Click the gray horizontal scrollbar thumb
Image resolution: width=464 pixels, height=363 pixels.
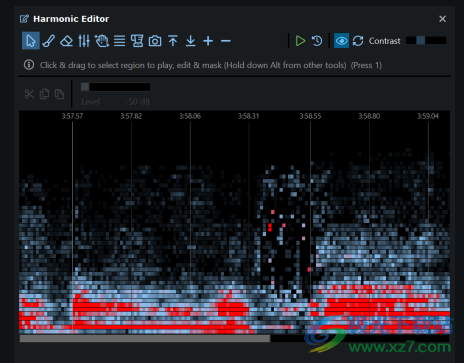145,339
